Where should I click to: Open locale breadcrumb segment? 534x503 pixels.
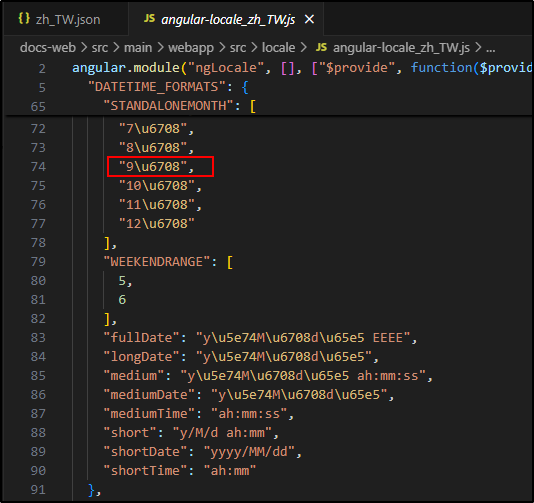click(x=278, y=48)
